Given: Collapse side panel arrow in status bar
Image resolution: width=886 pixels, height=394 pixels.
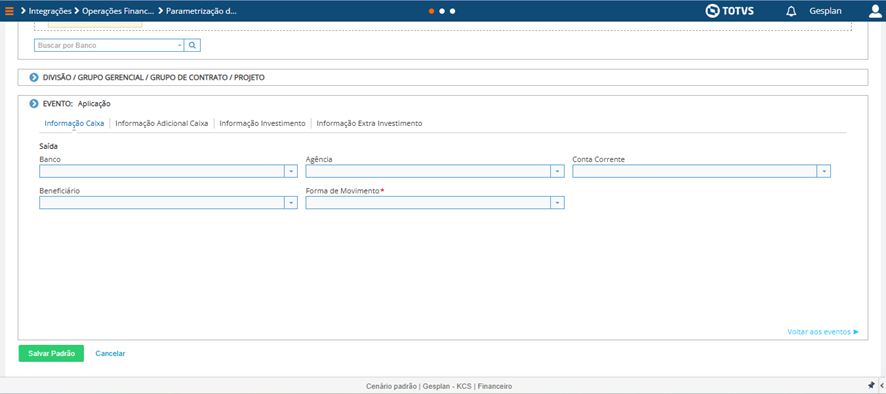Looking at the screenshot, I should point(881,385).
